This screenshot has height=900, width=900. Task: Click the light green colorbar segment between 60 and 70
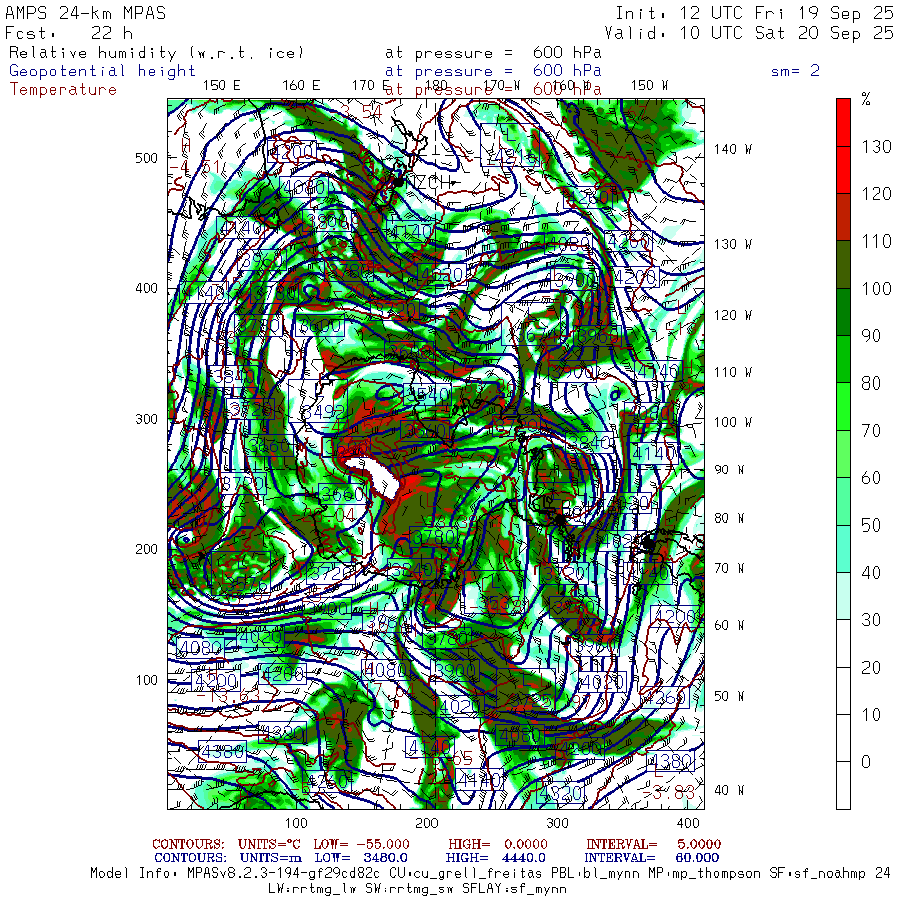coord(843,454)
